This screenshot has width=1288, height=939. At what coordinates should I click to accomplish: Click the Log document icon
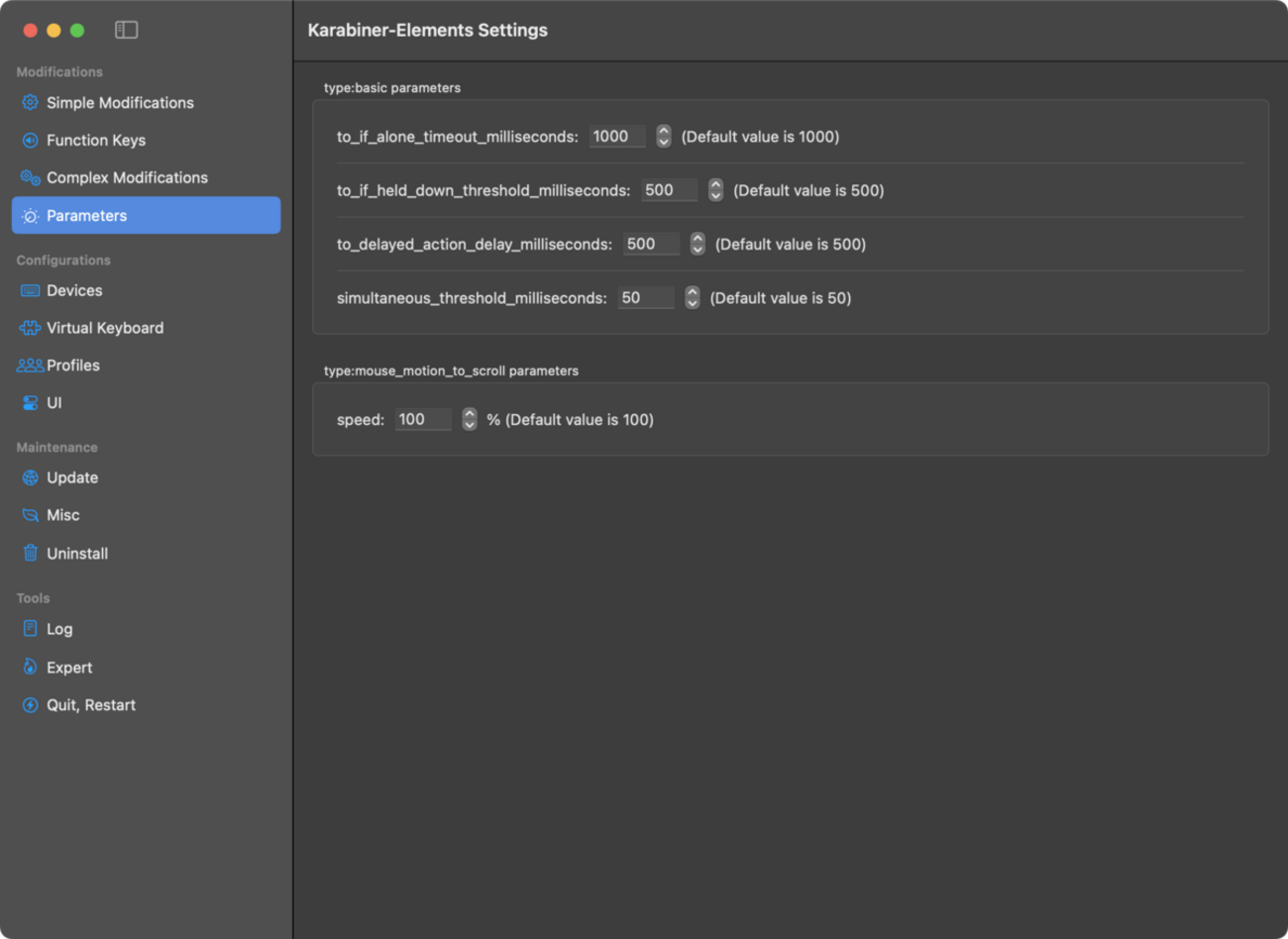30,628
